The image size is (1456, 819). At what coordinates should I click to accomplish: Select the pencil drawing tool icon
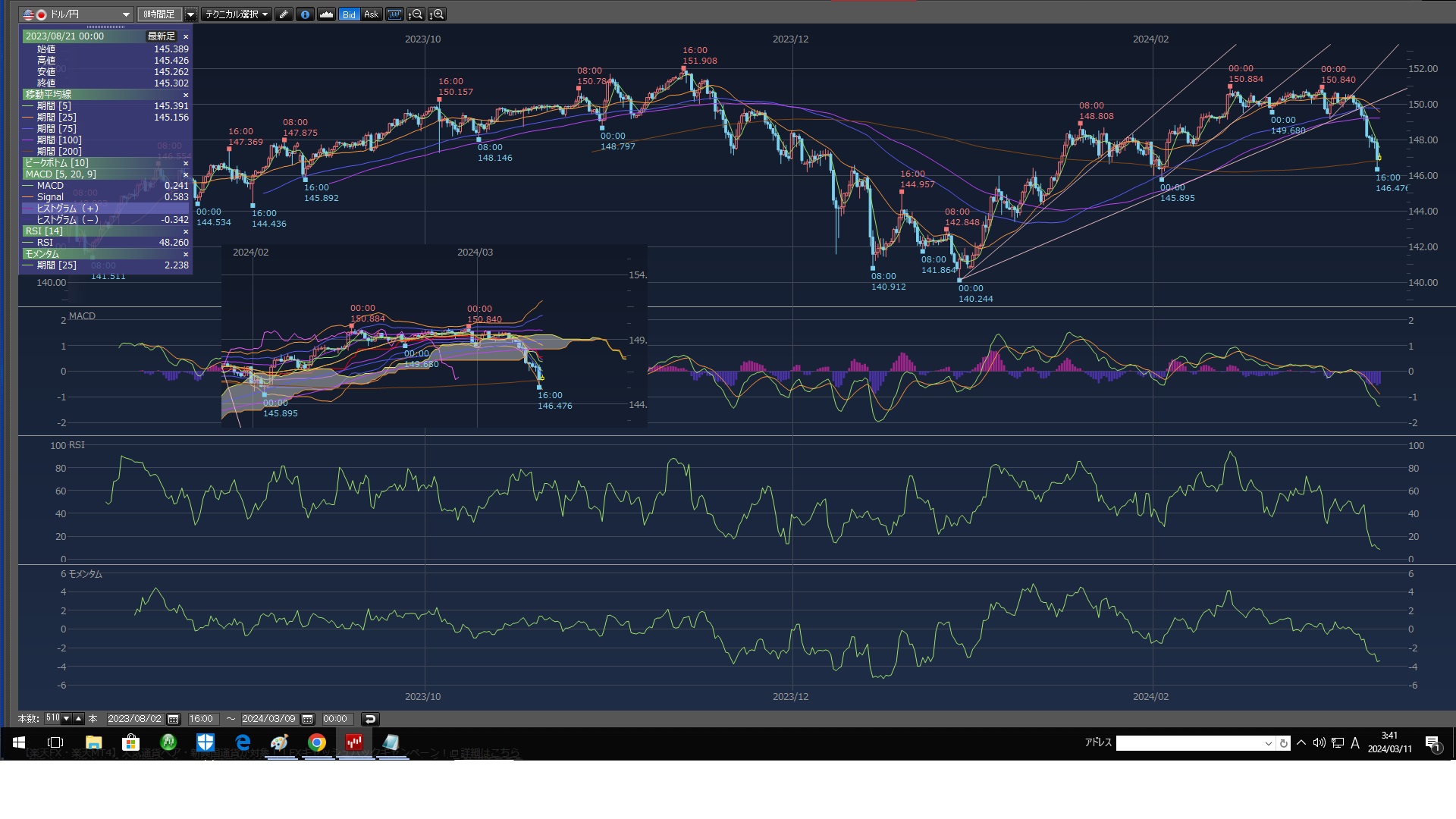pyautogui.click(x=284, y=14)
